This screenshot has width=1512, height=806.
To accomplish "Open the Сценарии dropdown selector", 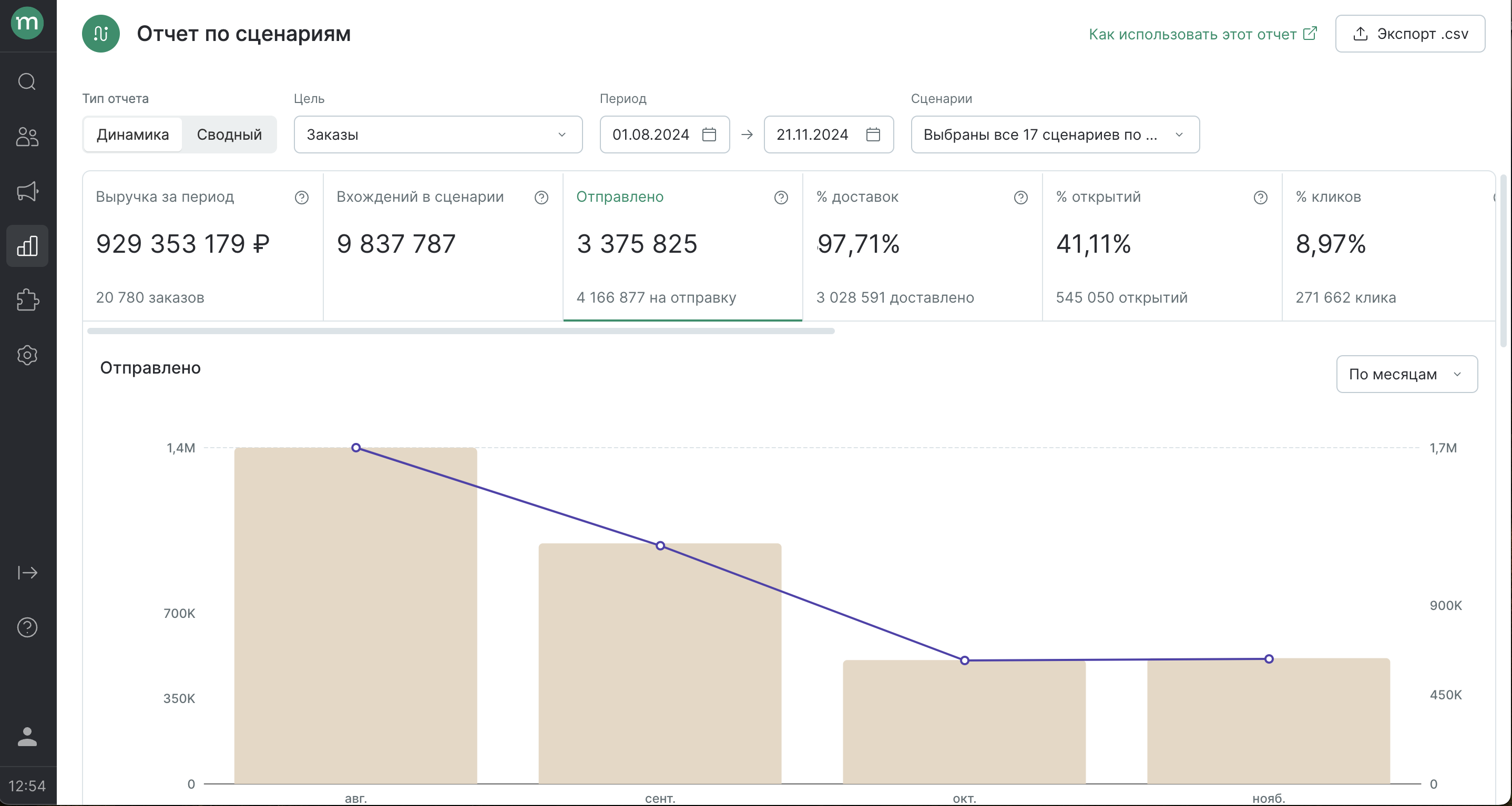I will (1055, 135).
